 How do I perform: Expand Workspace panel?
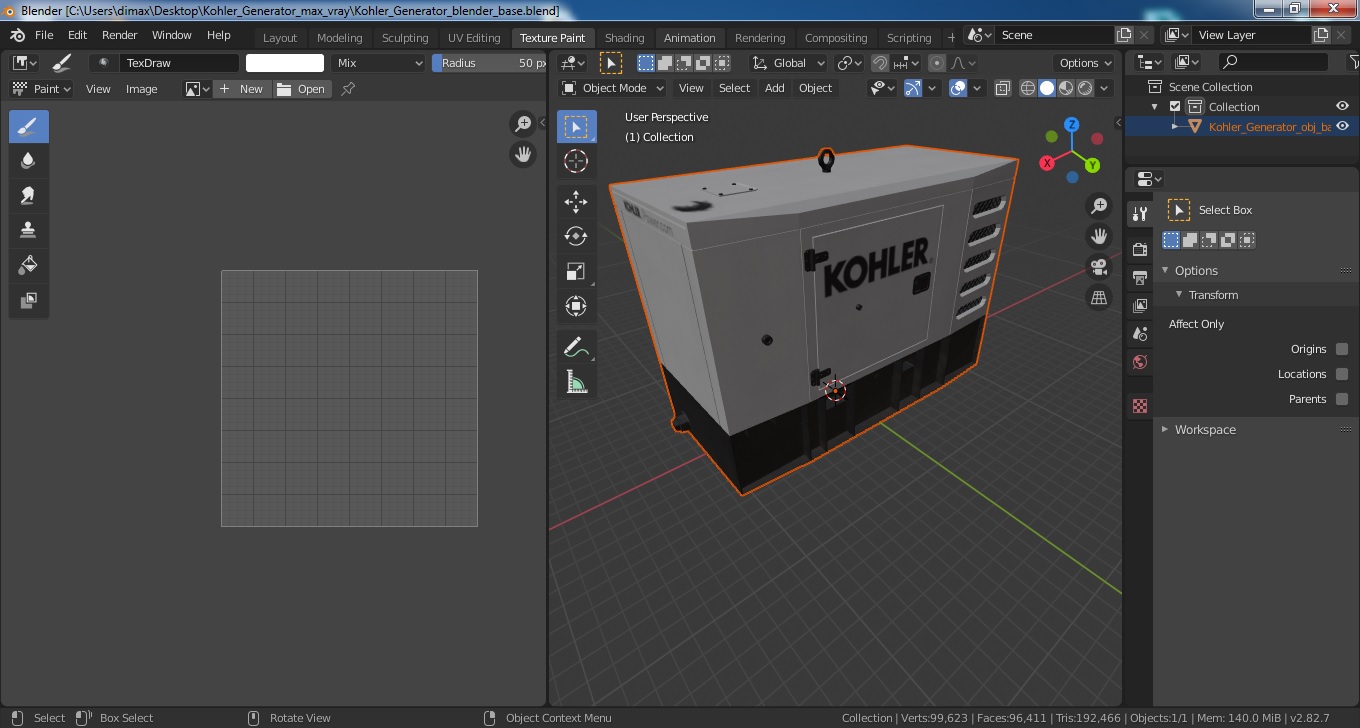[1165, 430]
